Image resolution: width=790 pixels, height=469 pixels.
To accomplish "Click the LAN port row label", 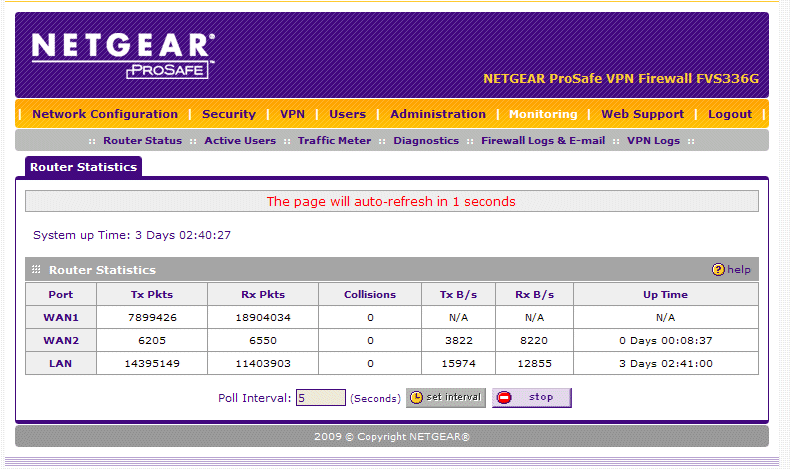I will tap(61, 363).
